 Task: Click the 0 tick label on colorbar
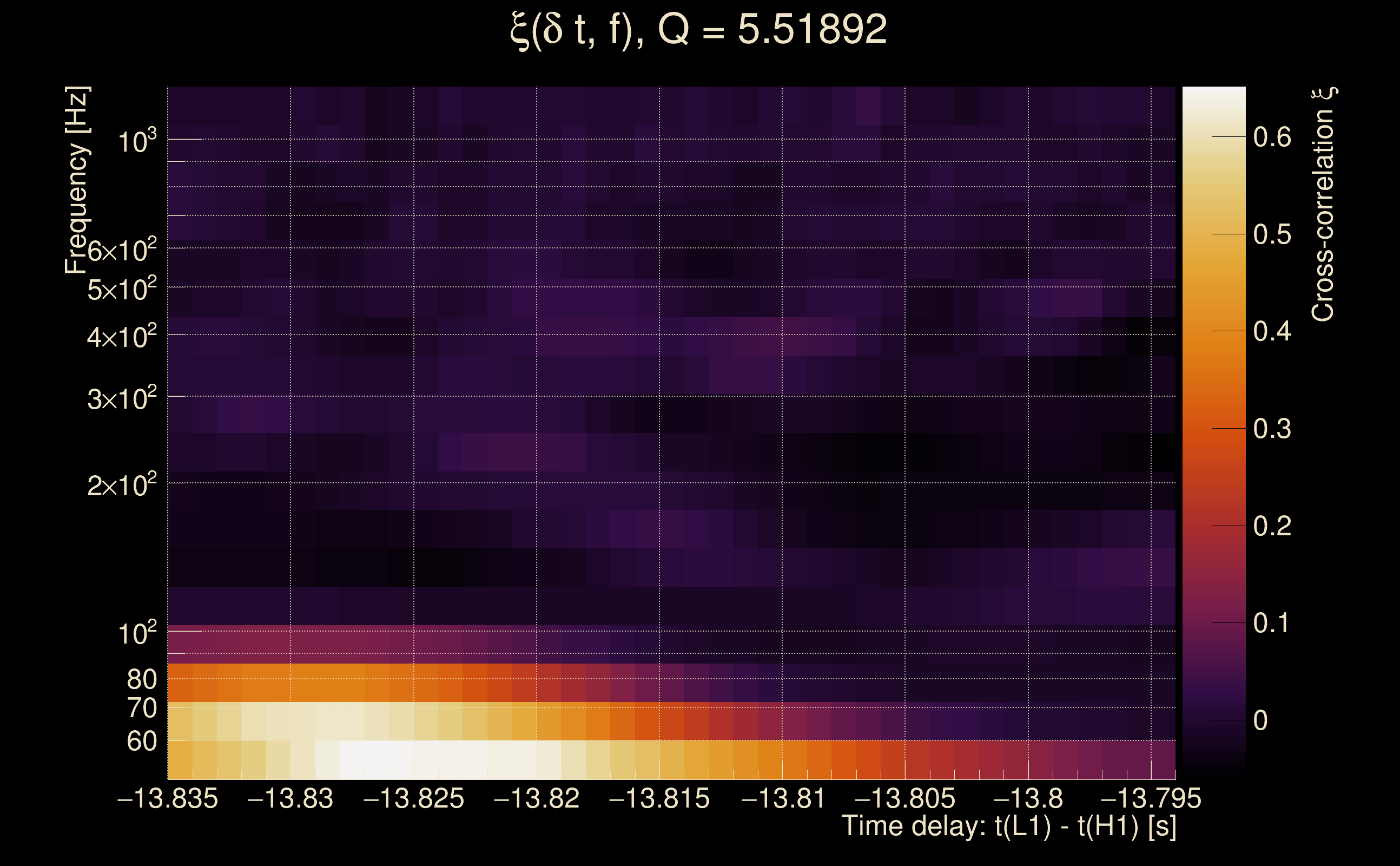(1260, 720)
